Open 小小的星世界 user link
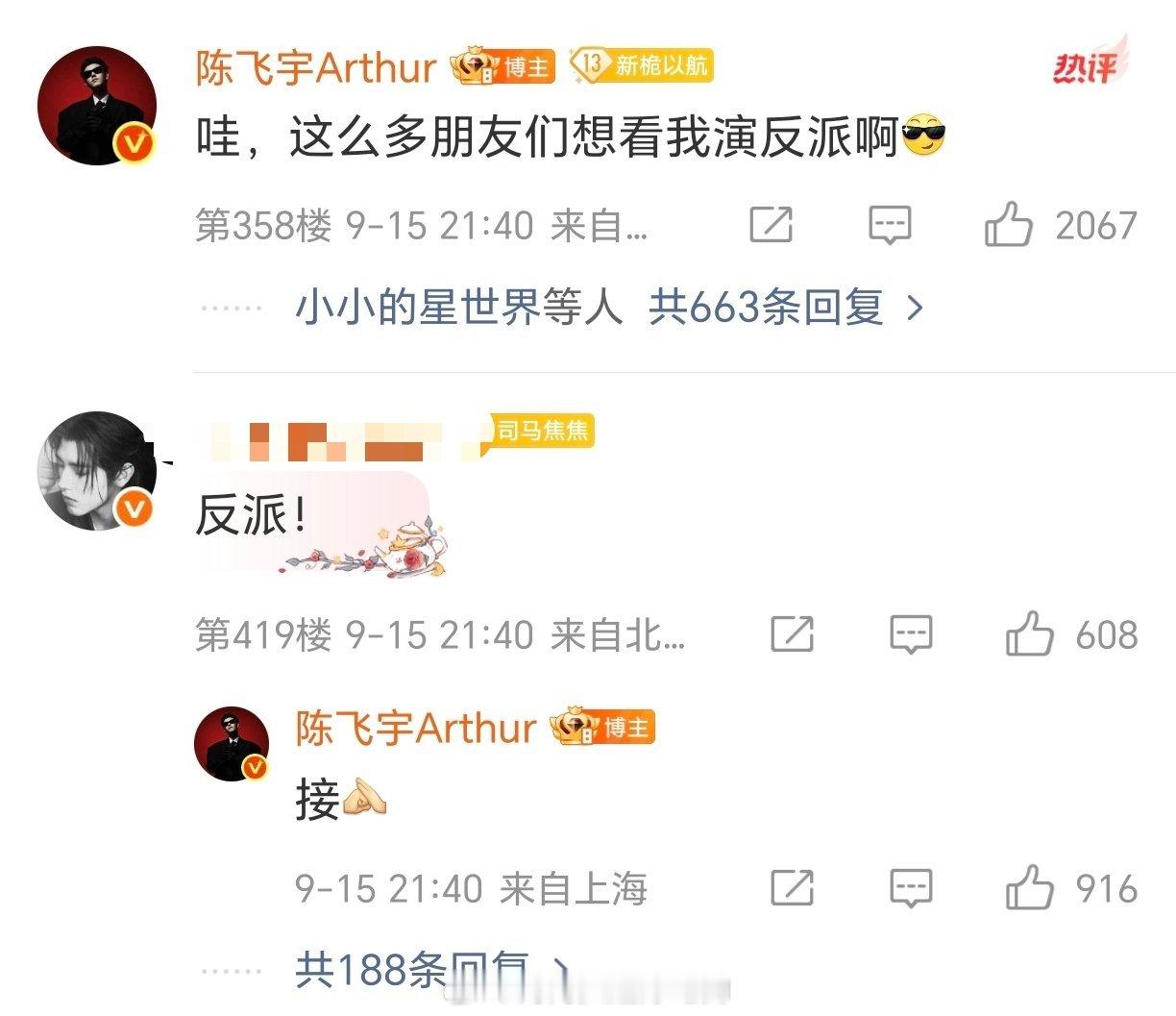The image size is (1176, 1016). click(x=459, y=308)
